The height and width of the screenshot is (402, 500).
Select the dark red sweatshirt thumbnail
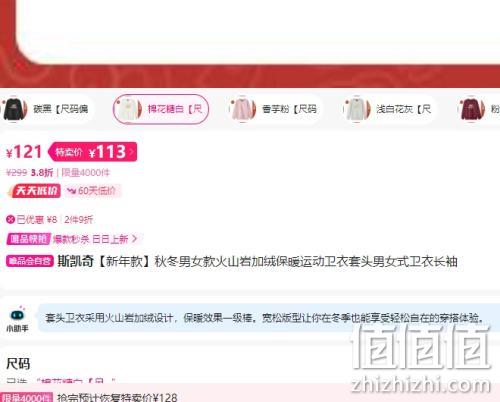pos(472,109)
